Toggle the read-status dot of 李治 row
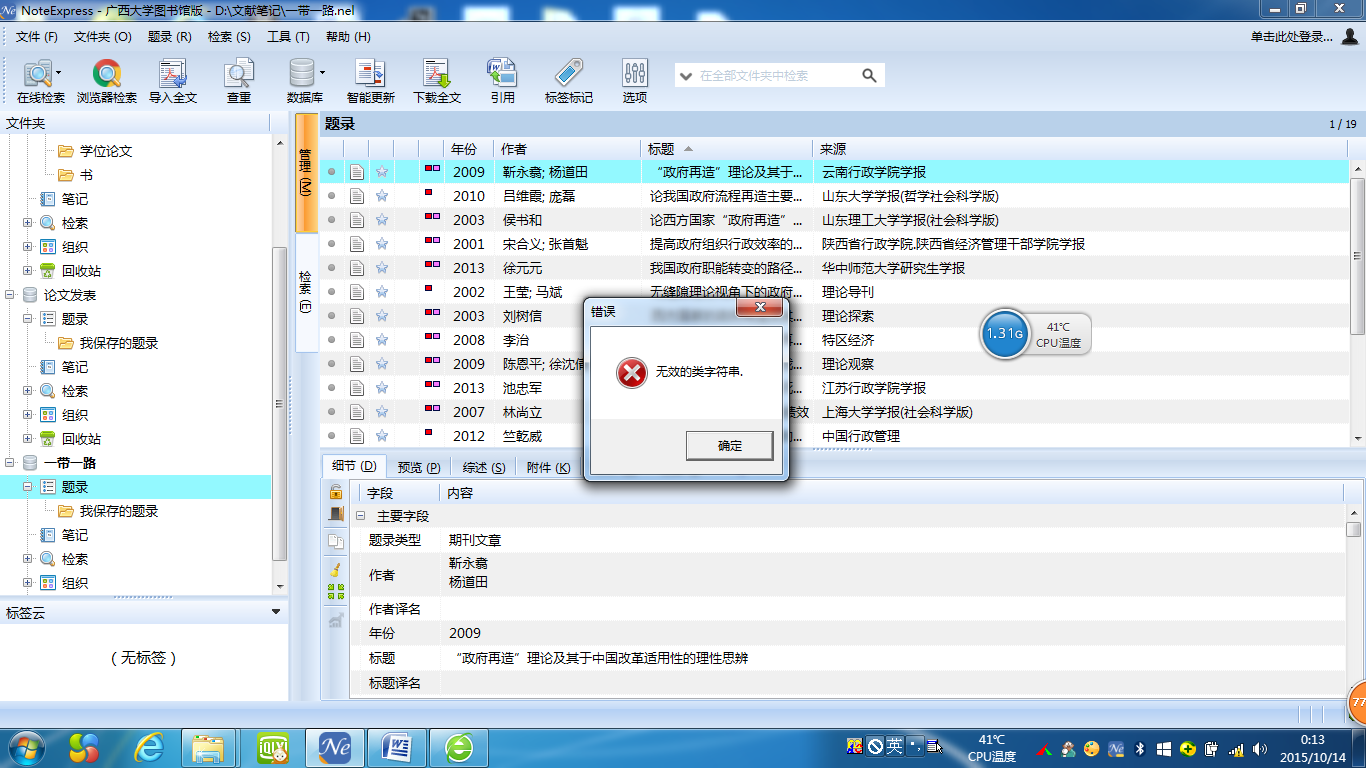The image size is (1366, 768). click(x=332, y=340)
